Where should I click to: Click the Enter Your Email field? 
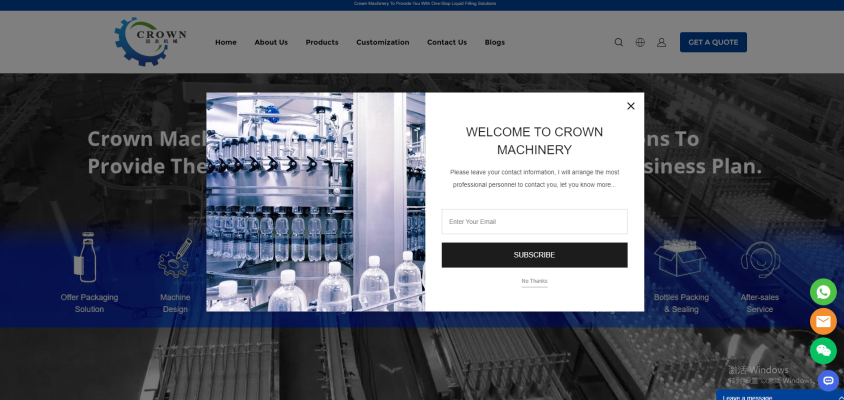[x=534, y=222]
